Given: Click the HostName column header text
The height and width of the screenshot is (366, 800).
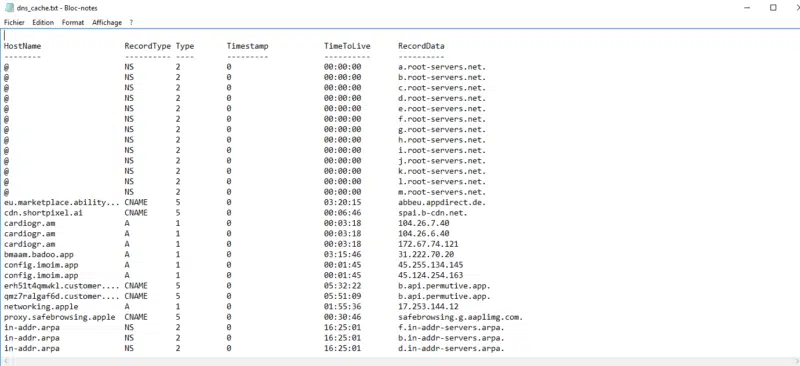Looking at the screenshot, I should click(22, 46).
